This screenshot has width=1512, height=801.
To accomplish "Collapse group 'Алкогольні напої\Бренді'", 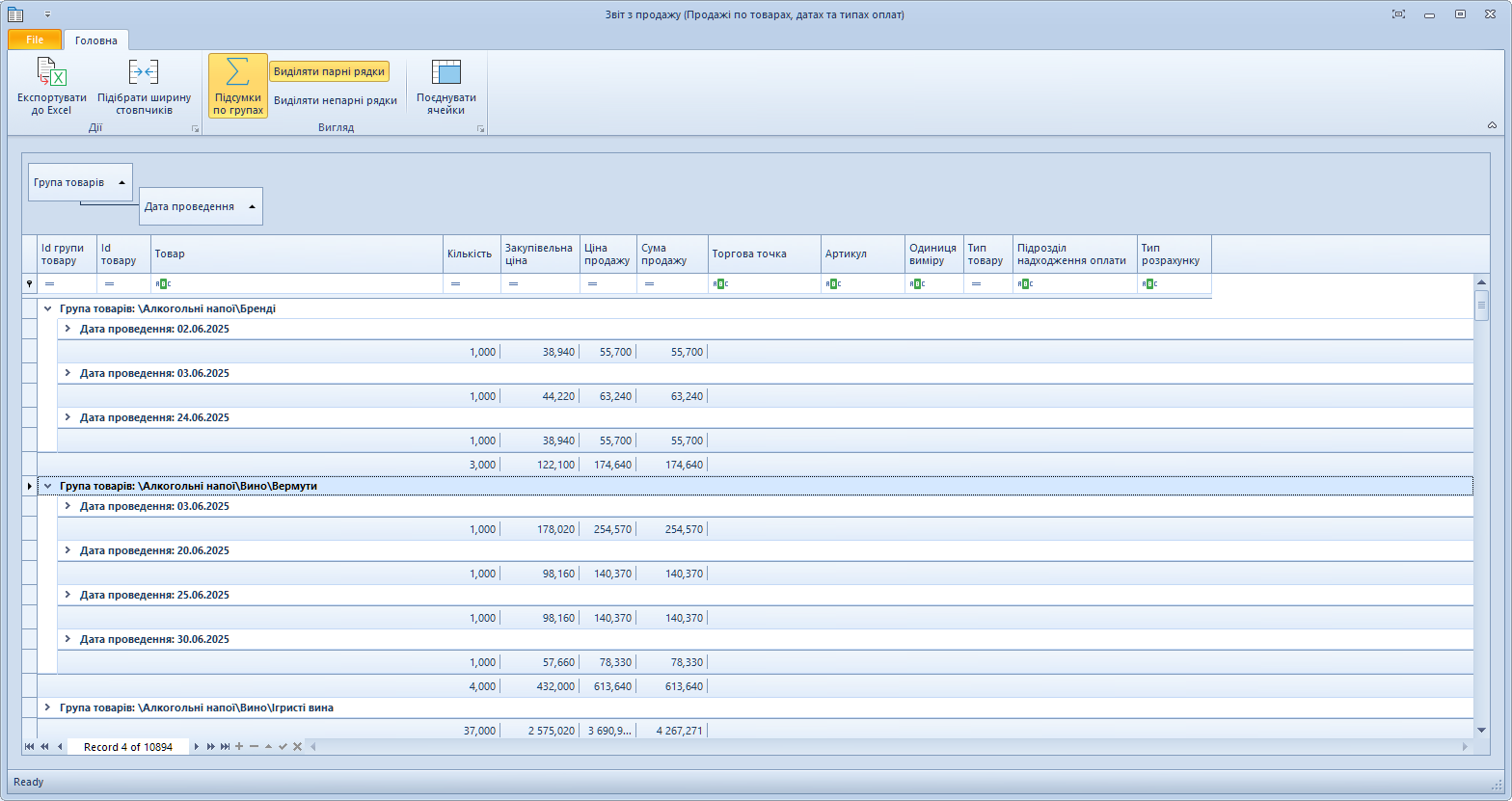I will [47, 309].
